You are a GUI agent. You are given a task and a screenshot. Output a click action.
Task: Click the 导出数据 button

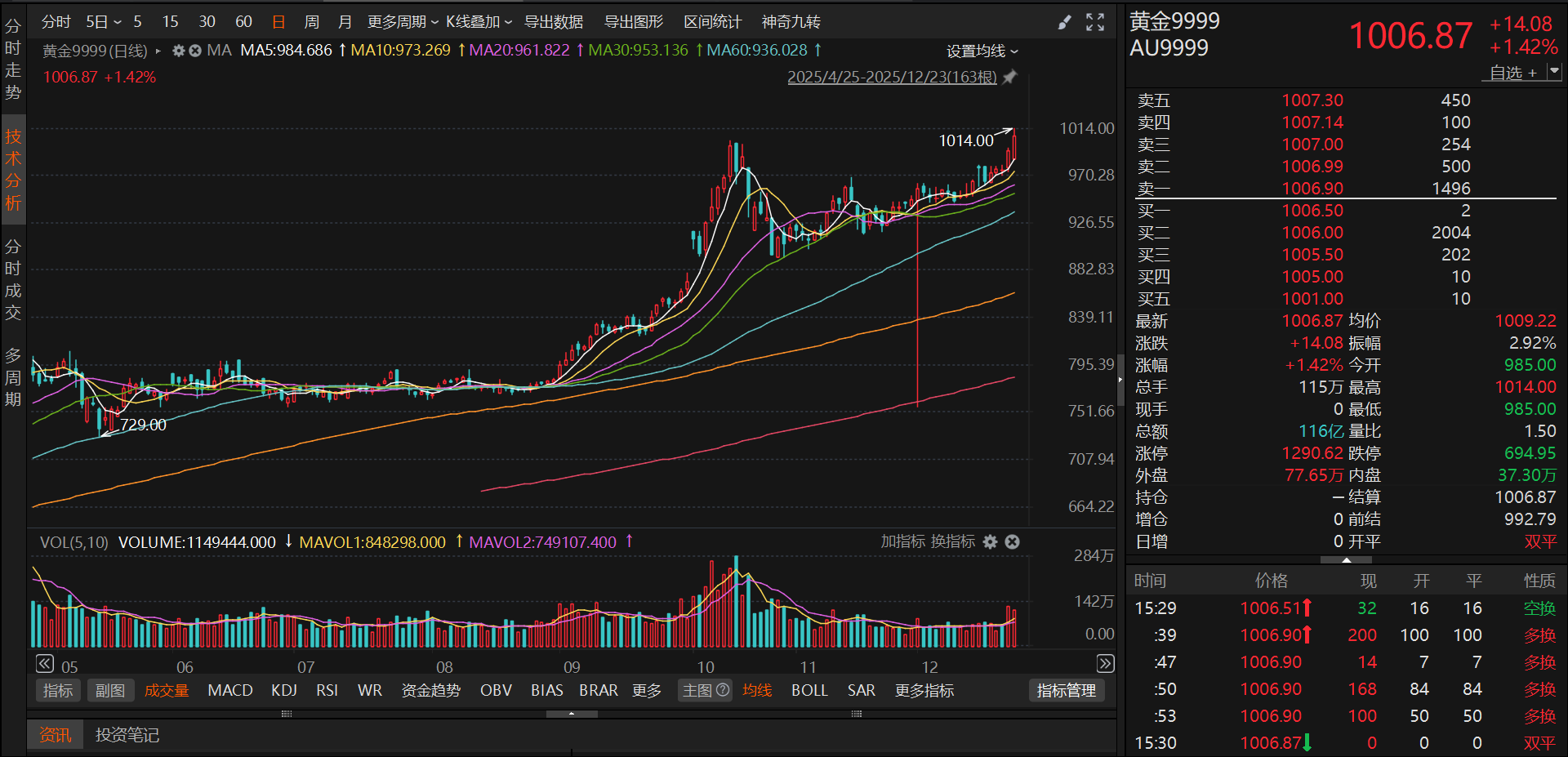[554, 22]
